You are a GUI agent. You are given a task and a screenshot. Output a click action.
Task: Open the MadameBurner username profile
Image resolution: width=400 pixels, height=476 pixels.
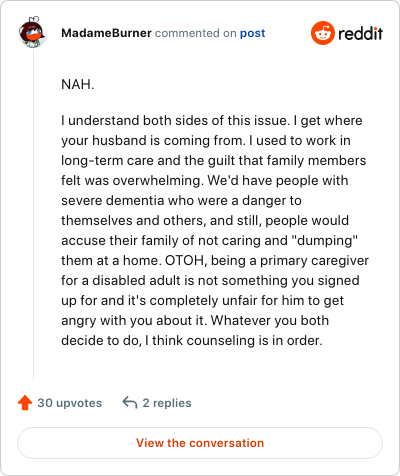click(x=106, y=33)
